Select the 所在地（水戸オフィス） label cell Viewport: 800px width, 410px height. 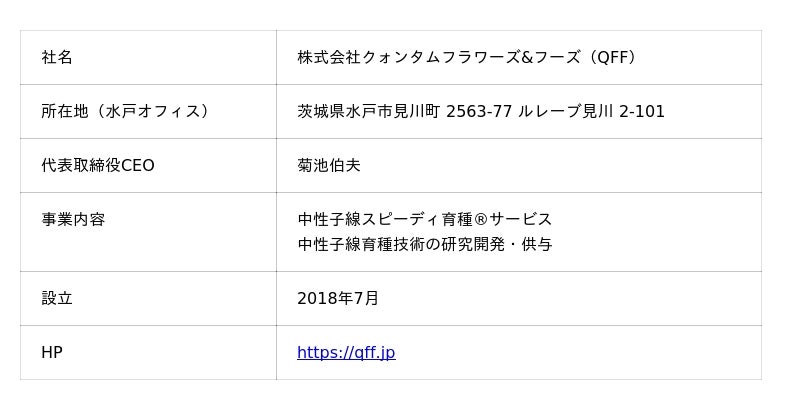coord(127,111)
